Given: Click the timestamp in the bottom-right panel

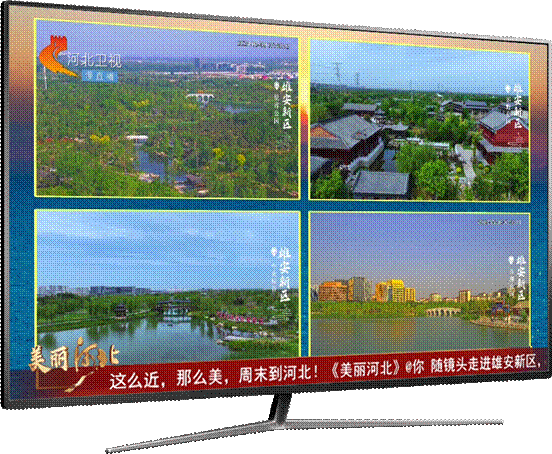Looking at the screenshot, I should point(499,222).
